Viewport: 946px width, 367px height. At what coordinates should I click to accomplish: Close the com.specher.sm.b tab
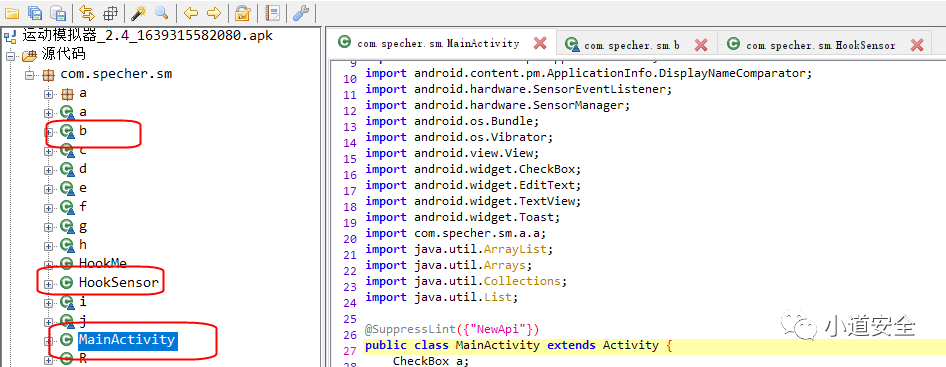point(700,45)
